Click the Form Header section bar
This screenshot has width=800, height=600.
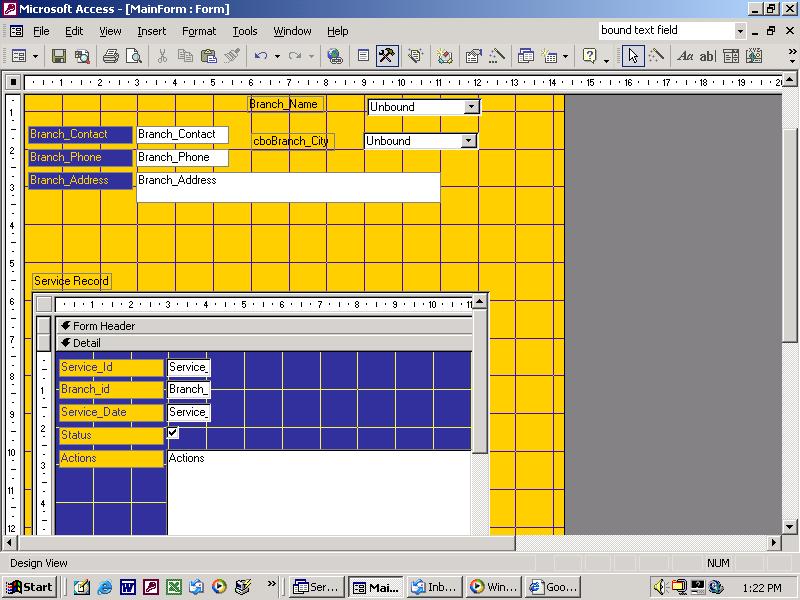click(264, 326)
